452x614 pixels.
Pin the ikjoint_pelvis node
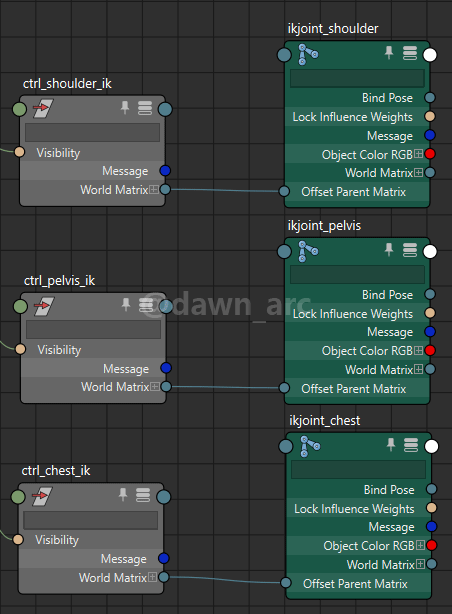tap(389, 249)
